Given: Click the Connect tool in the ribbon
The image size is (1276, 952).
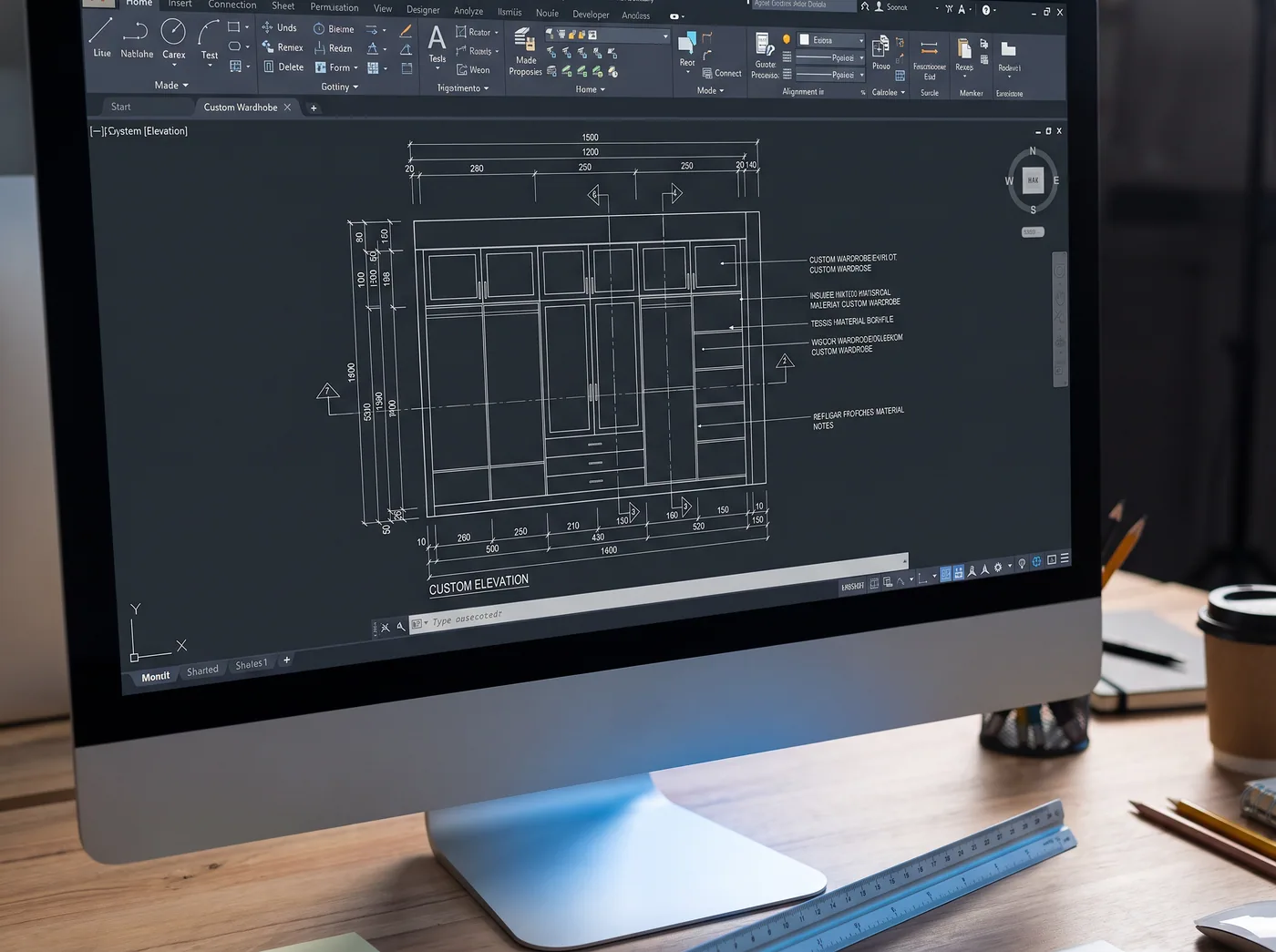Looking at the screenshot, I should point(722,73).
